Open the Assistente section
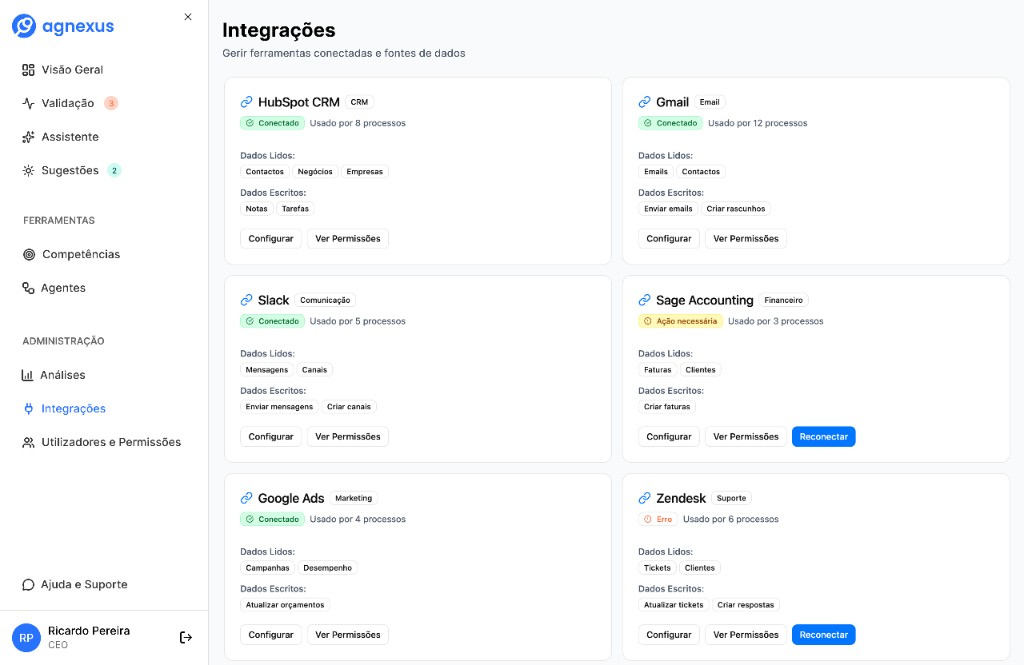This screenshot has width=1024, height=665. (x=70, y=137)
